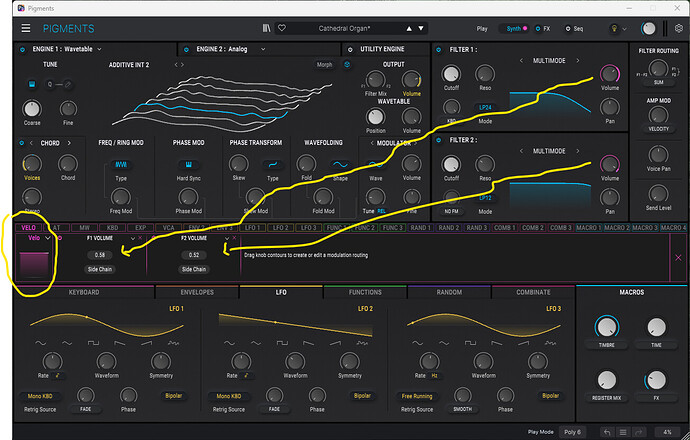The height and width of the screenshot is (440, 690).
Task: Click the Phase Transform Type curve icon
Action: point(273,165)
